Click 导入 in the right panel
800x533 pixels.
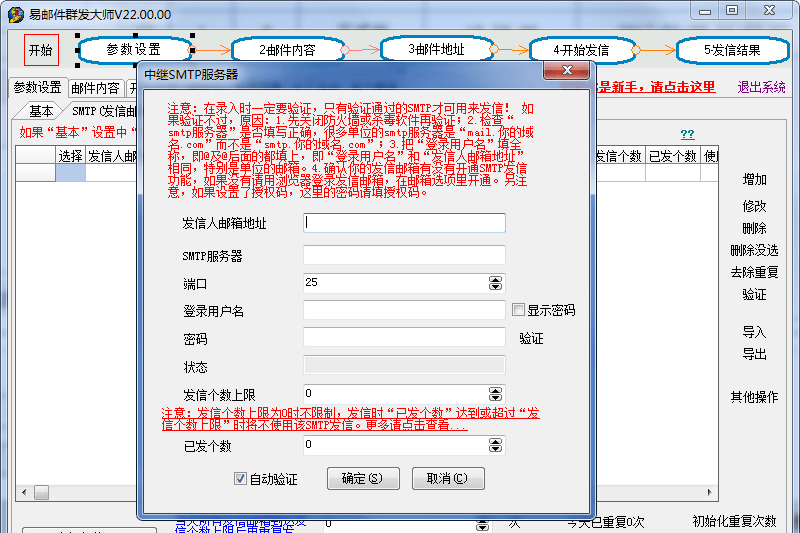[755, 333]
